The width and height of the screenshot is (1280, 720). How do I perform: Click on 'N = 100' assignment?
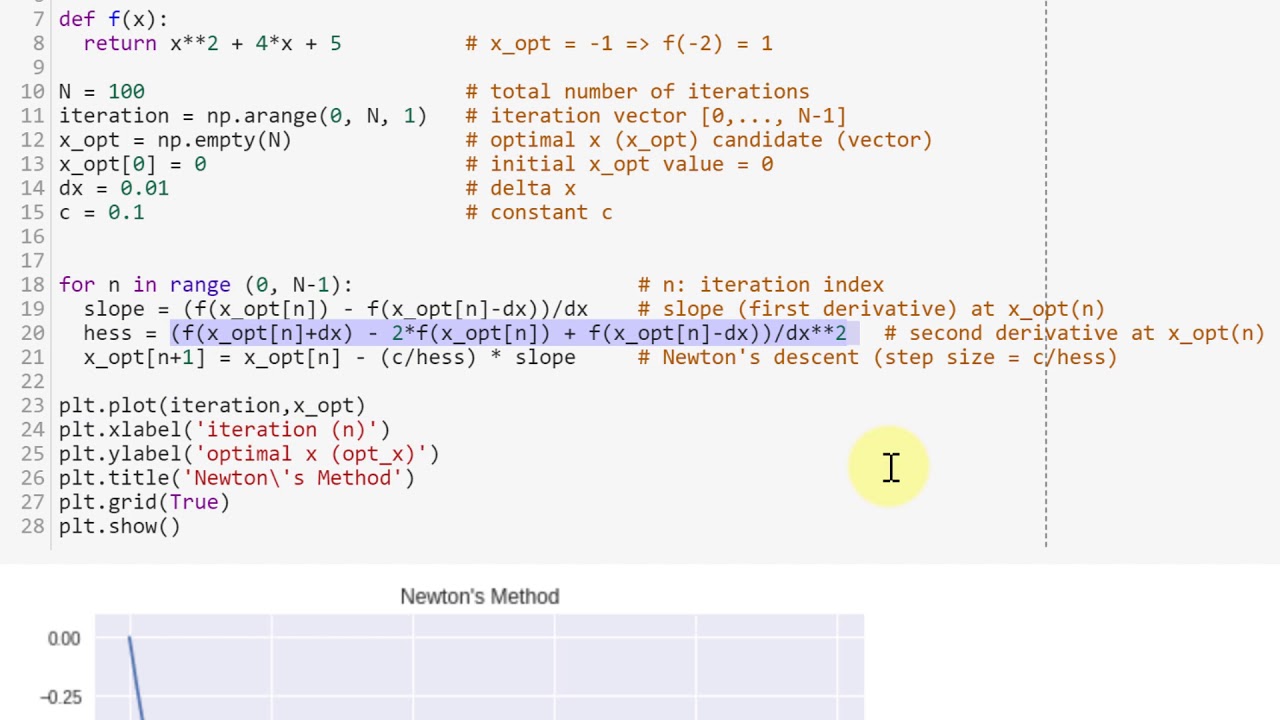[101, 91]
